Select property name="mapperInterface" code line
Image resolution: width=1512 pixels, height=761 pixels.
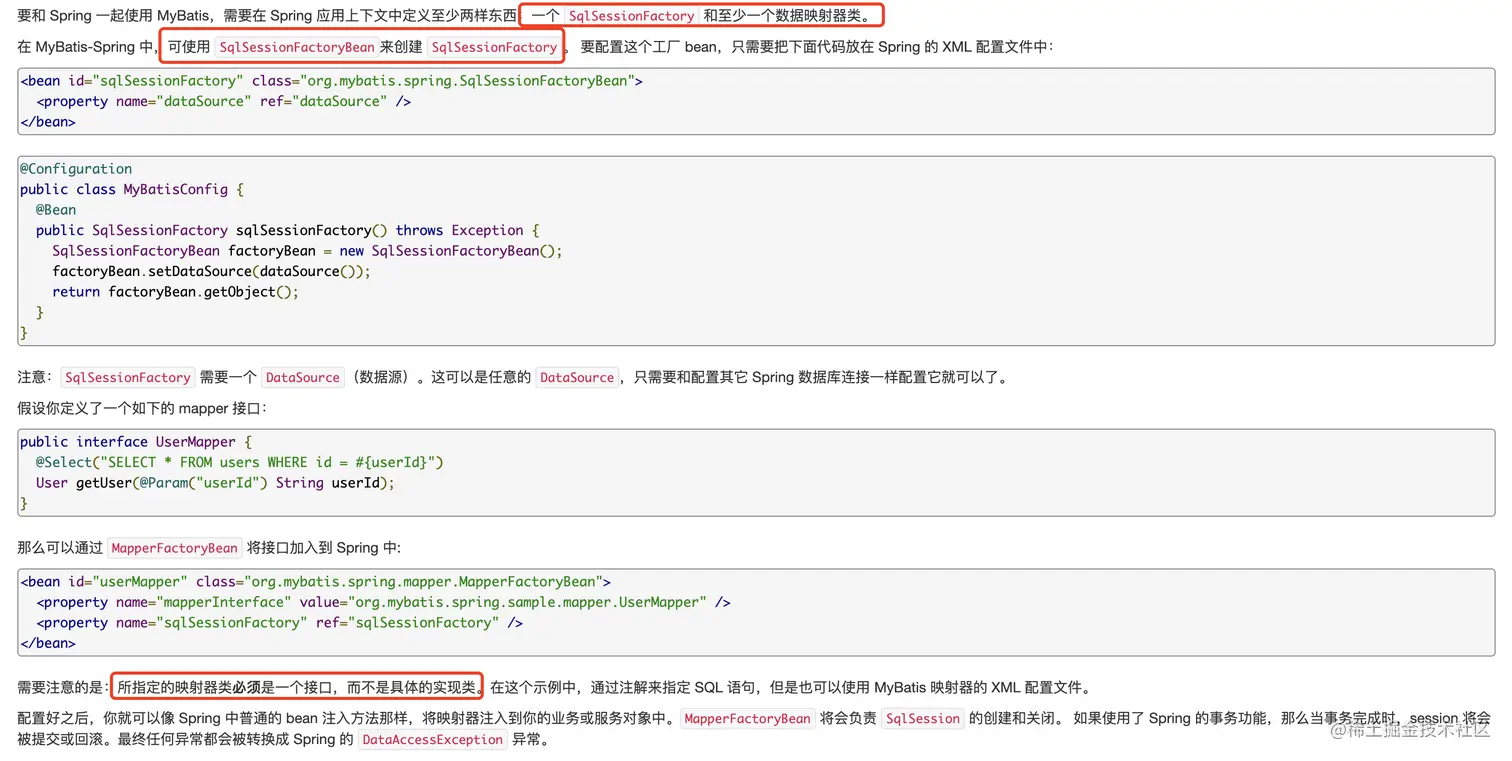tap(384, 602)
